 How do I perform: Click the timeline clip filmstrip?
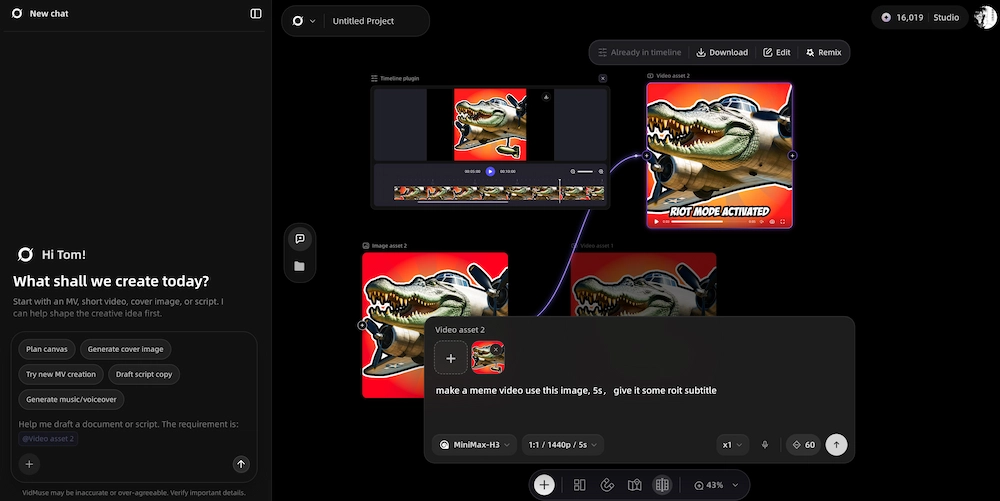pyautogui.click(x=499, y=193)
